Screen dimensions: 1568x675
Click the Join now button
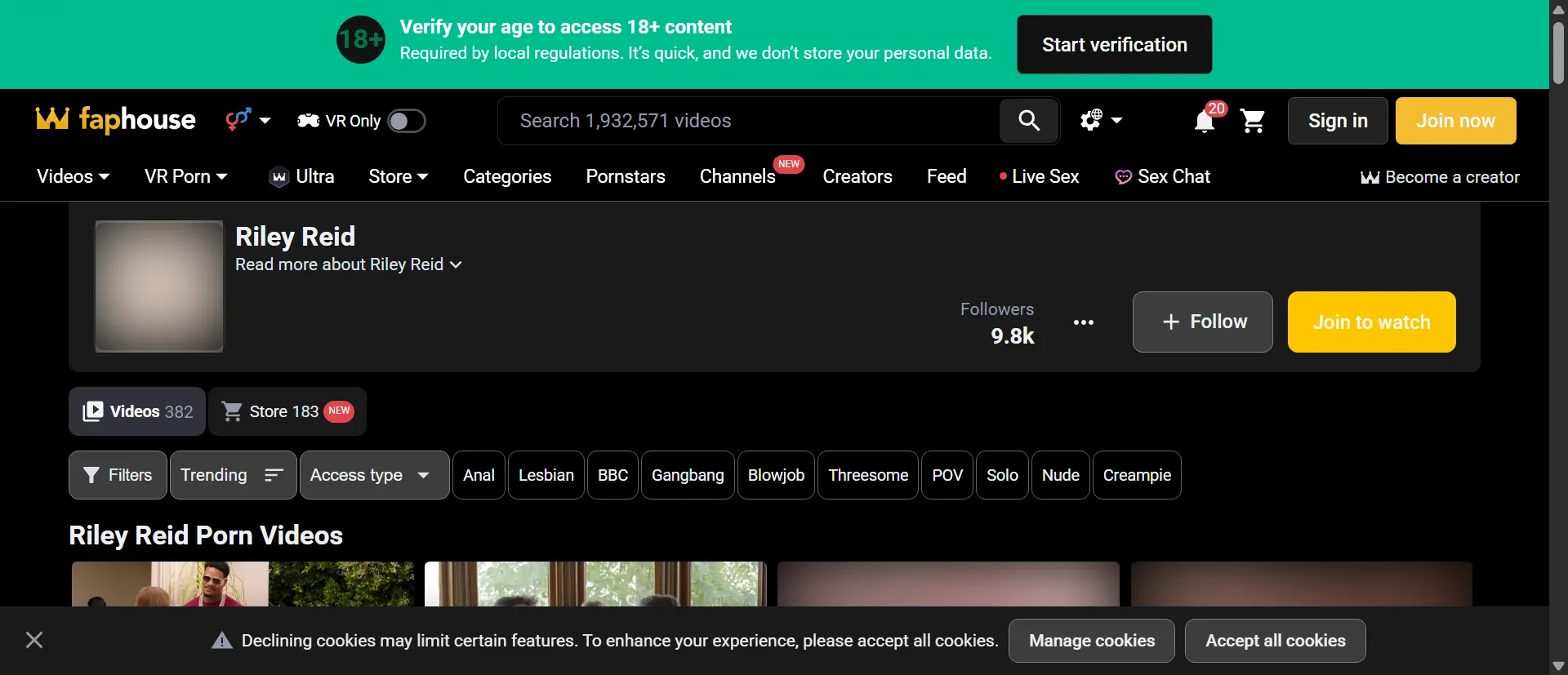pyautogui.click(x=1455, y=121)
